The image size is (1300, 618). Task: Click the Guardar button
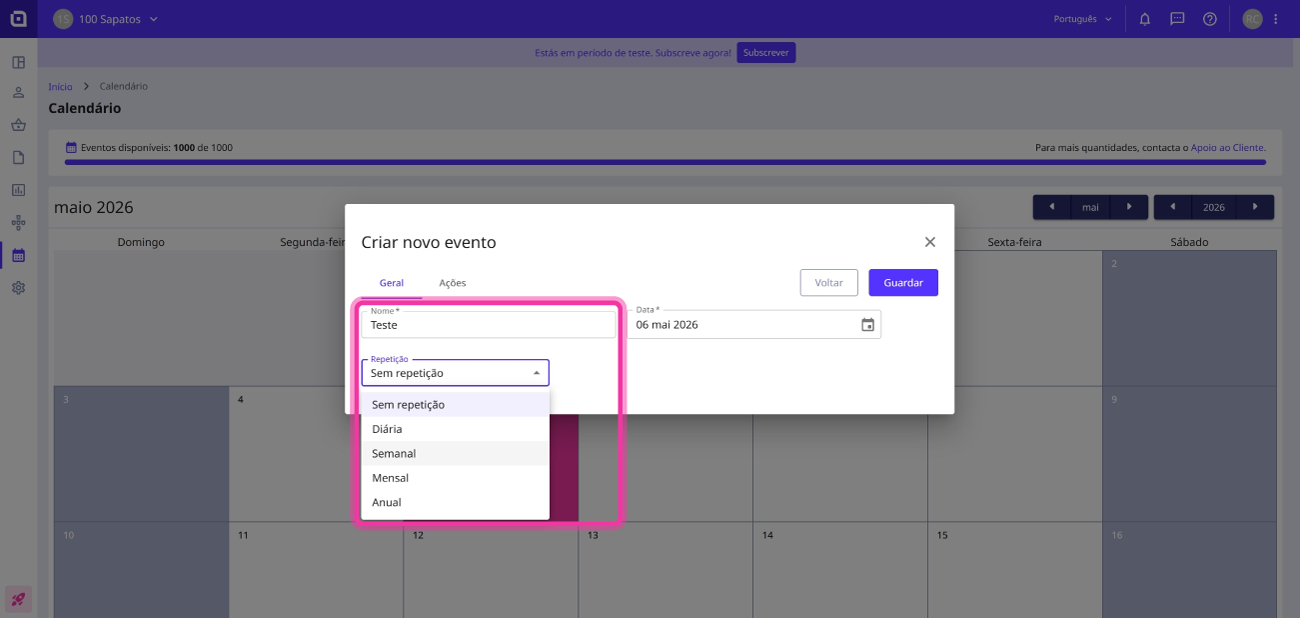(x=903, y=283)
